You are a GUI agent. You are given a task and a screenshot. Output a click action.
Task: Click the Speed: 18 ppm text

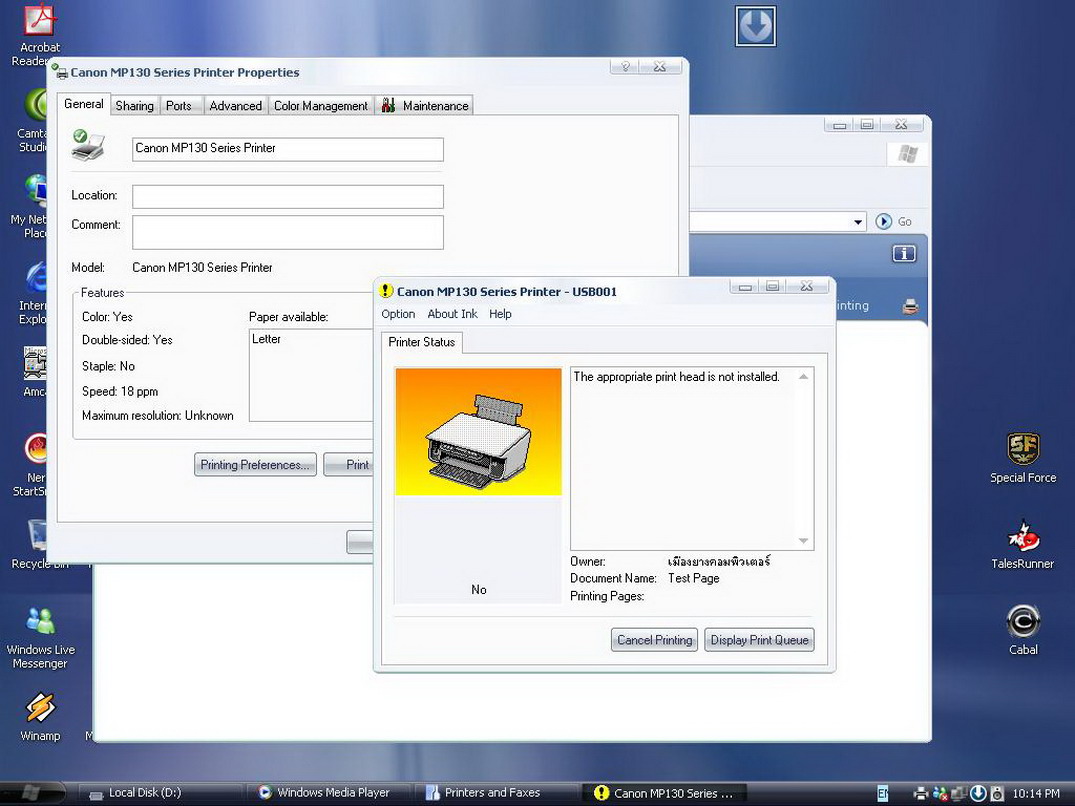click(120, 391)
